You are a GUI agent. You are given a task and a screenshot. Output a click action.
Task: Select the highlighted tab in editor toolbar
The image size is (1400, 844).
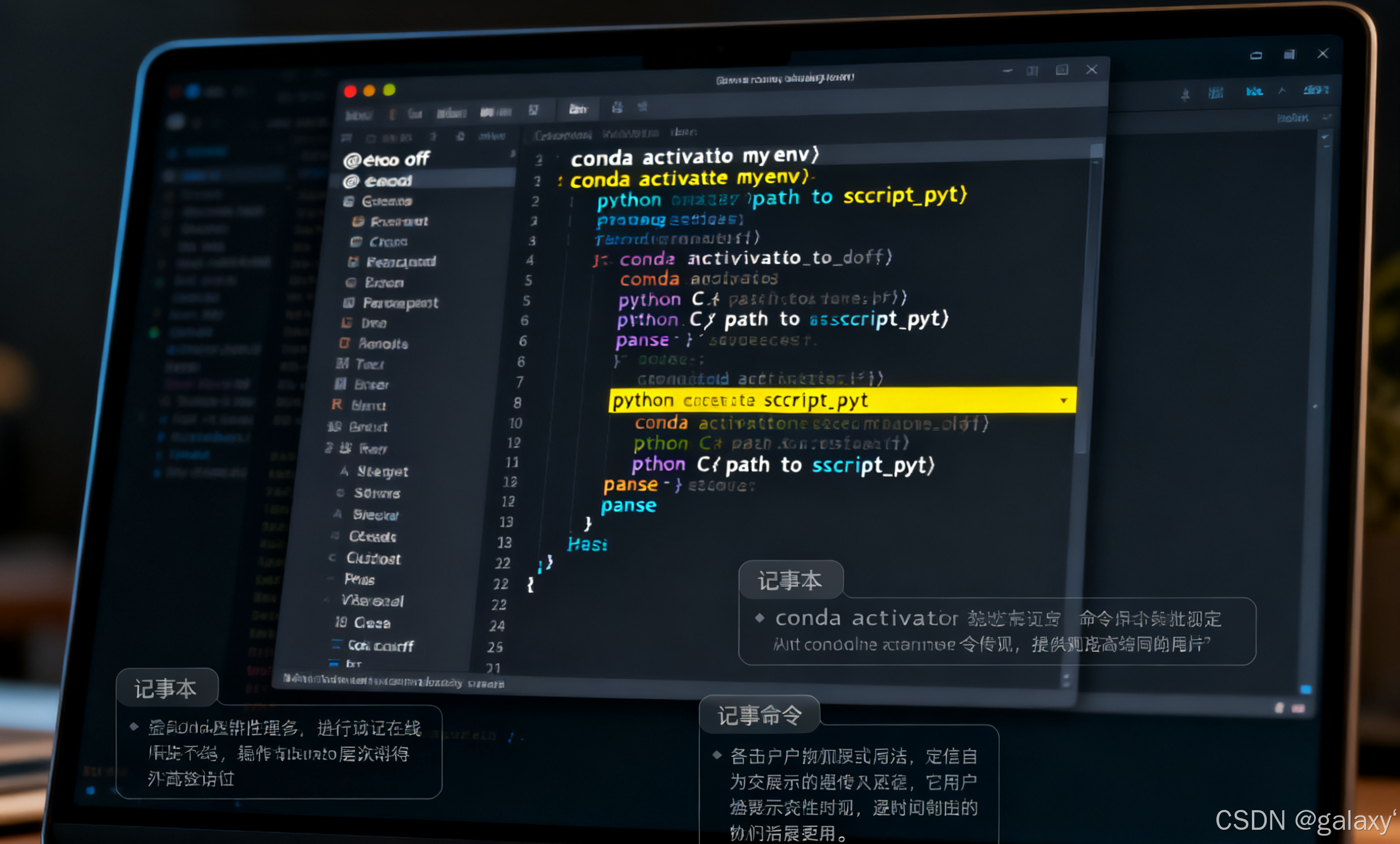point(577,109)
